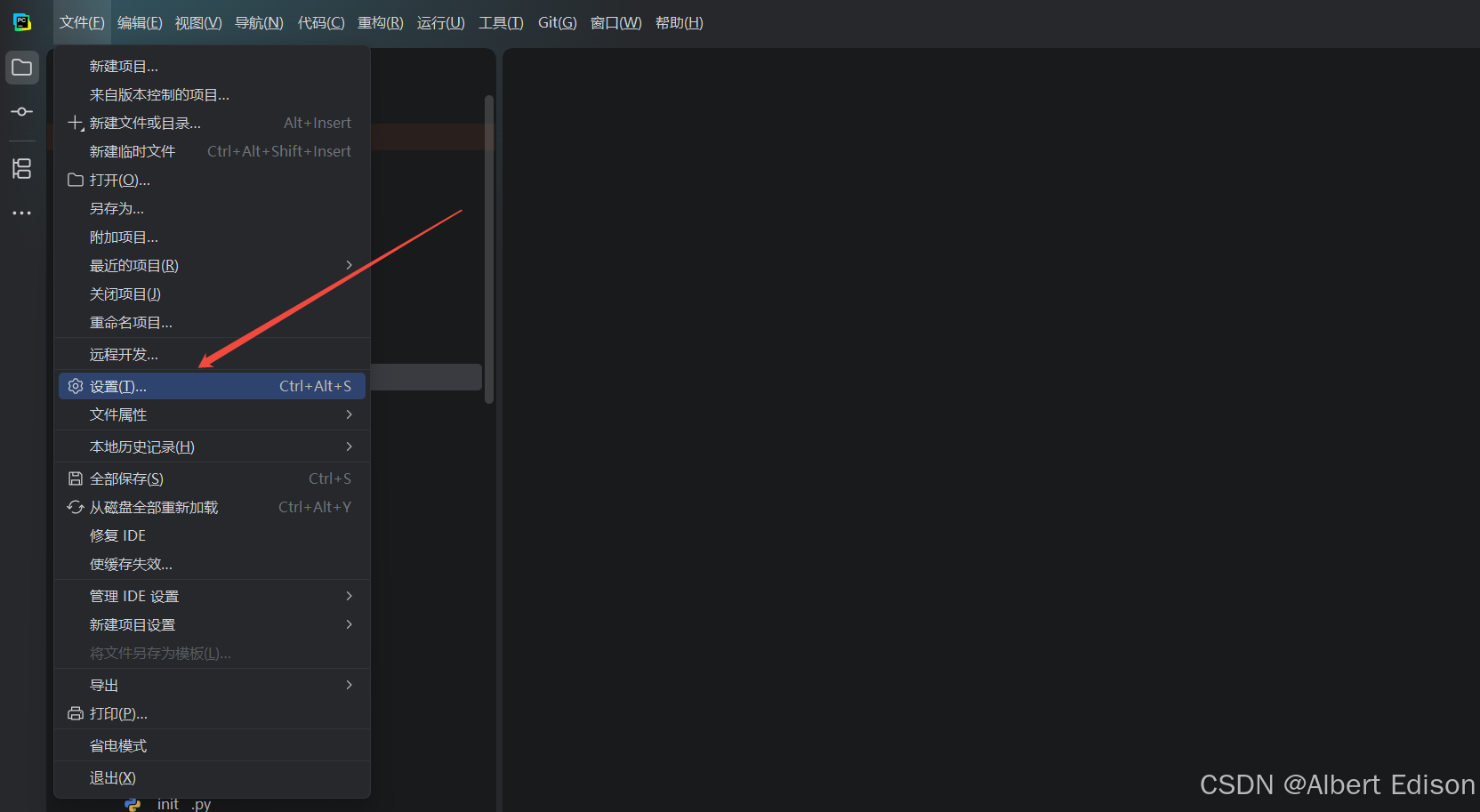Click the gear icon beside 设置(T)

tap(76, 386)
